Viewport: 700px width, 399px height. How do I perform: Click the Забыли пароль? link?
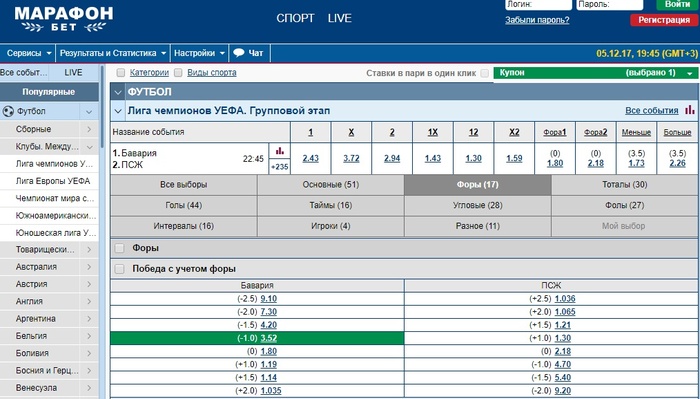537,20
